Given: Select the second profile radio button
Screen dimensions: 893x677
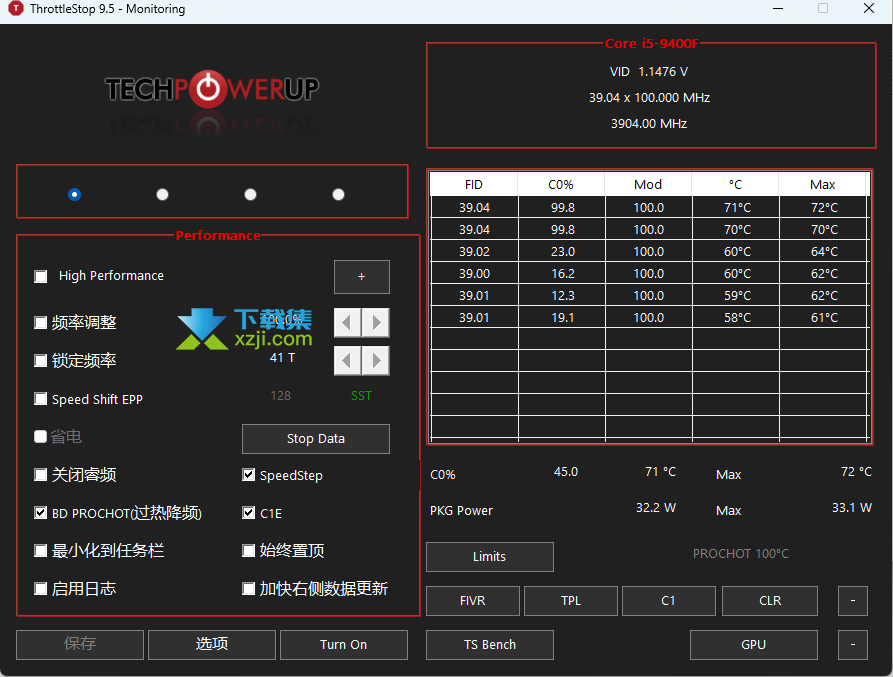Looking at the screenshot, I should tap(162, 195).
